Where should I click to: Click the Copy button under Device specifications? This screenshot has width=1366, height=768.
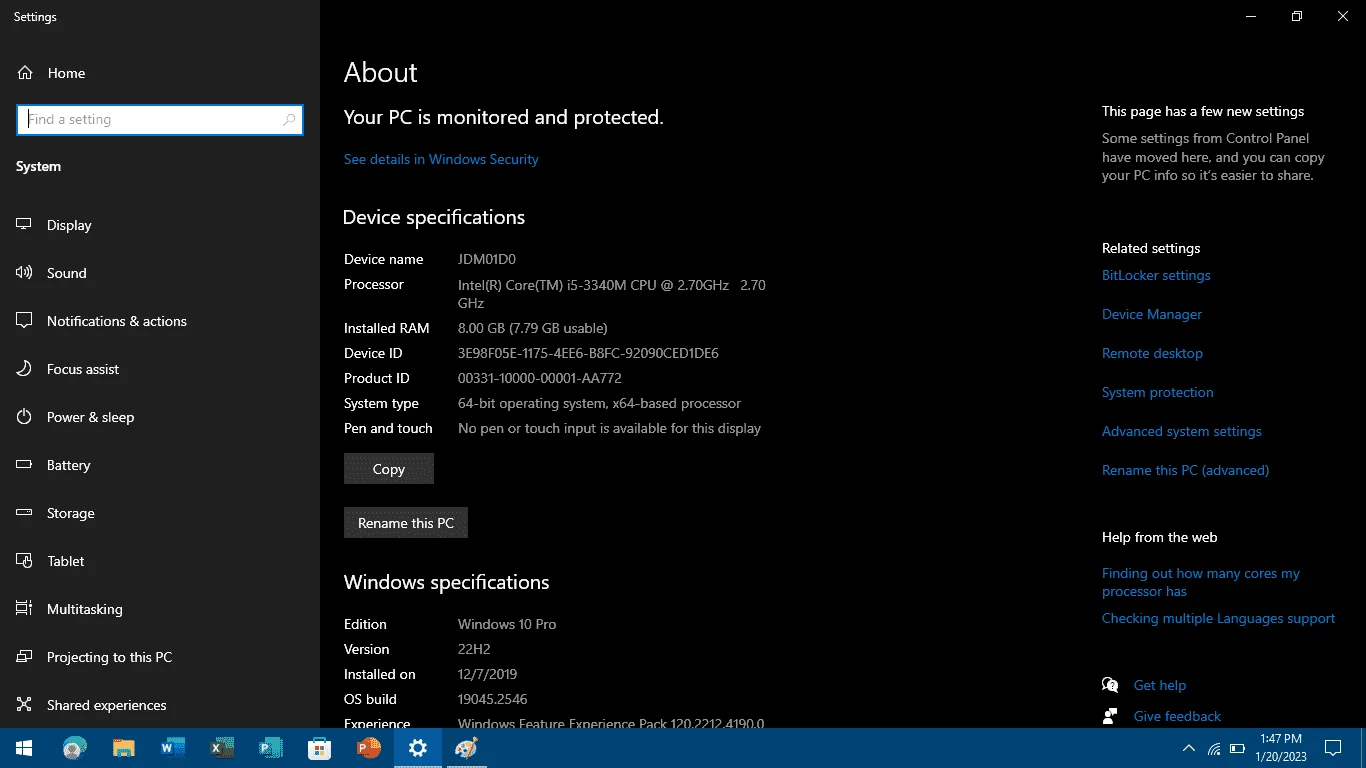point(389,469)
